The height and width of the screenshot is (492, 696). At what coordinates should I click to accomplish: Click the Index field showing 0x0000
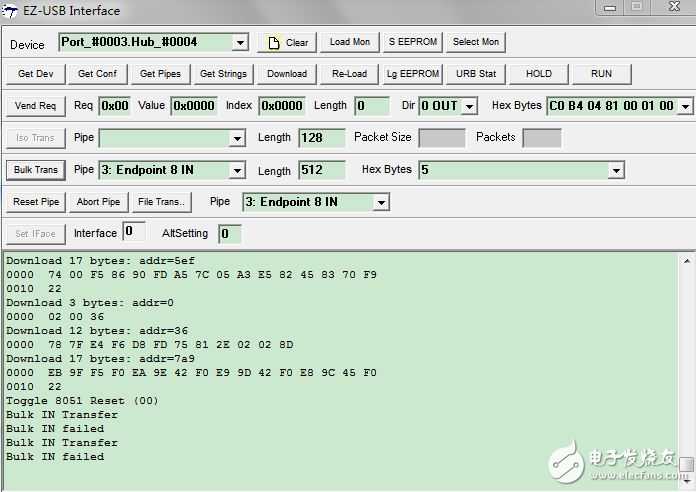[281, 106]
